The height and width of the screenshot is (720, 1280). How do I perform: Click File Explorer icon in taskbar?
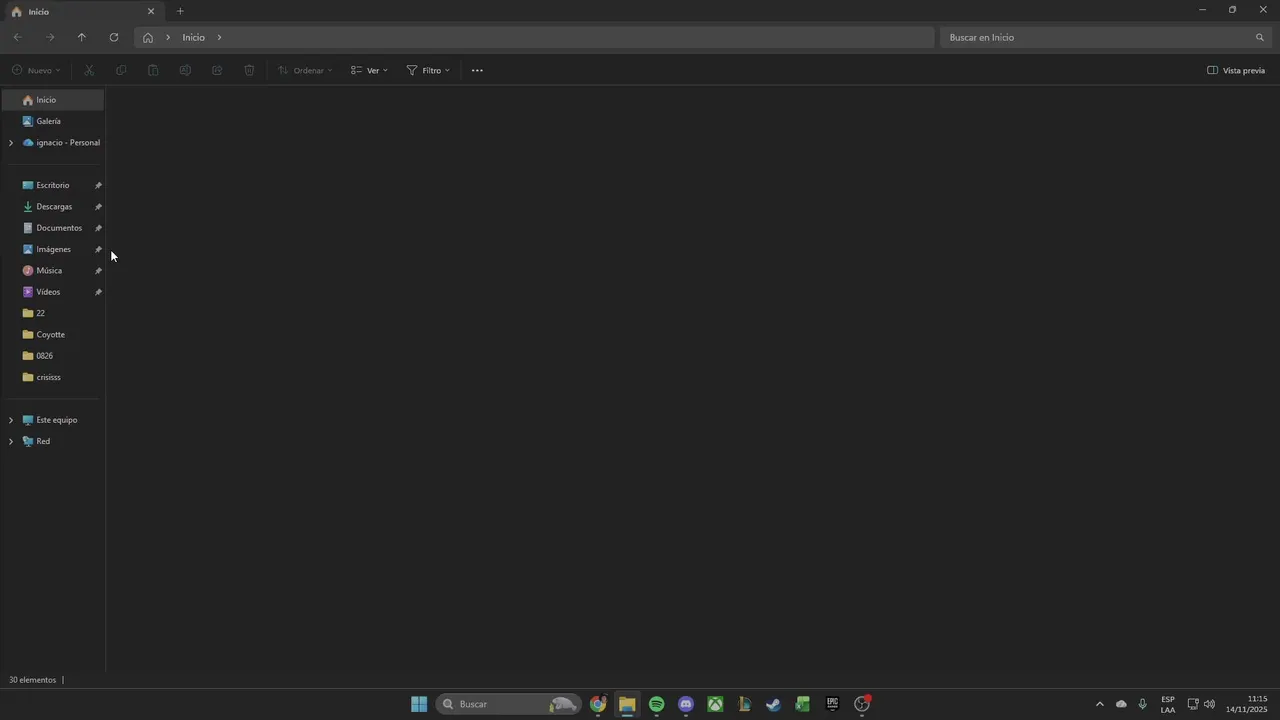pyautogui.click(x=627, y=704)
